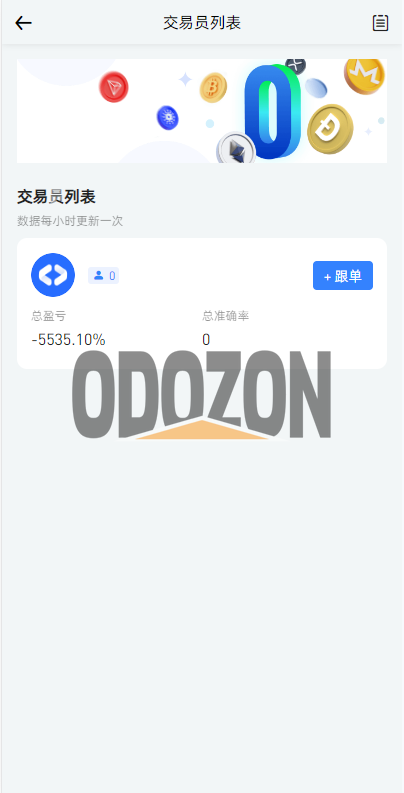Click the red TRON coin in the banner

pos(114,87)
